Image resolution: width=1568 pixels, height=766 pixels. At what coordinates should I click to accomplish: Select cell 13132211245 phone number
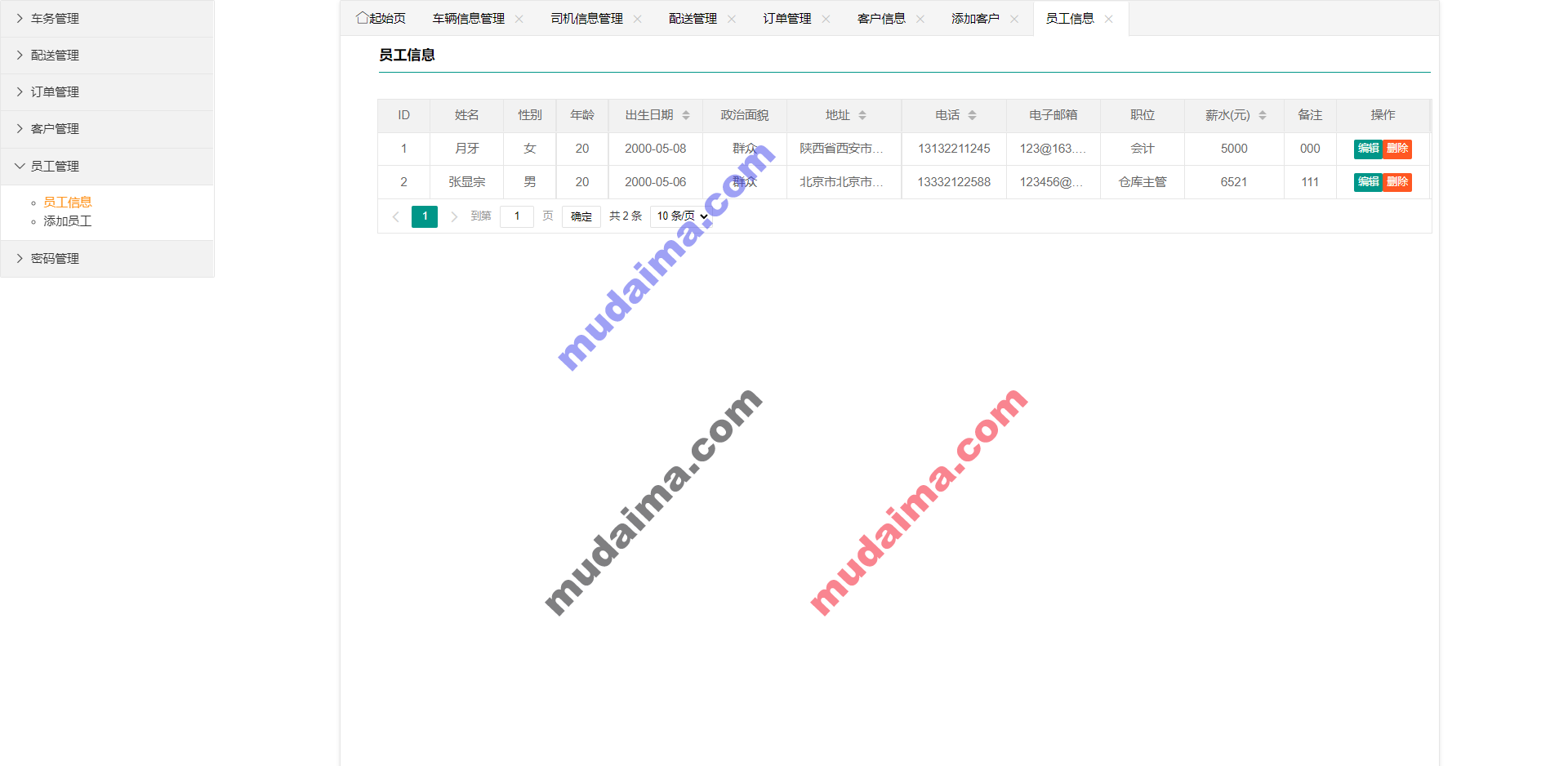(954, 149)
